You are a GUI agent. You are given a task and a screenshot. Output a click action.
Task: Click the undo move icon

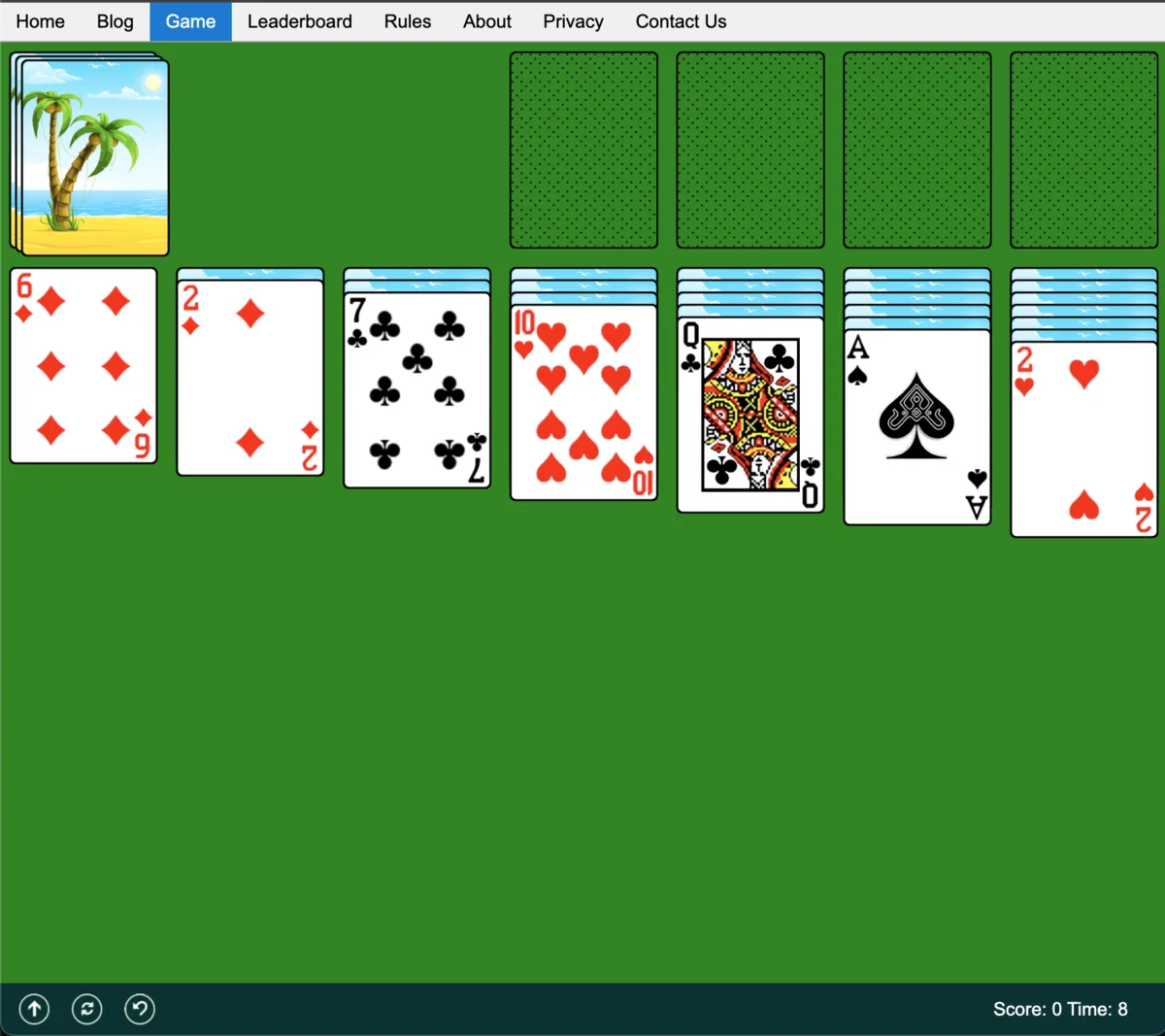click(140, 1009)
